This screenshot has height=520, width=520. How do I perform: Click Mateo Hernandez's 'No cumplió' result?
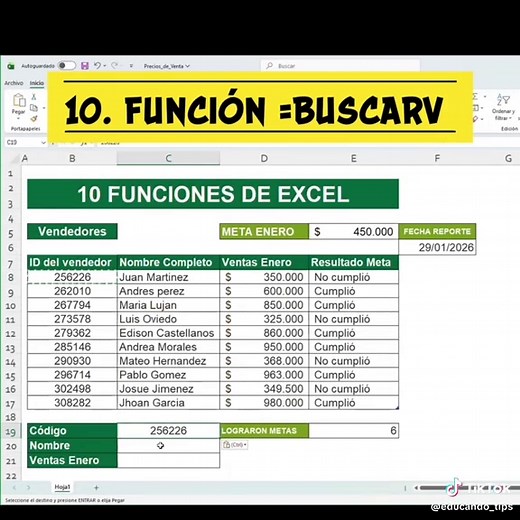click(x=354, y=361)
